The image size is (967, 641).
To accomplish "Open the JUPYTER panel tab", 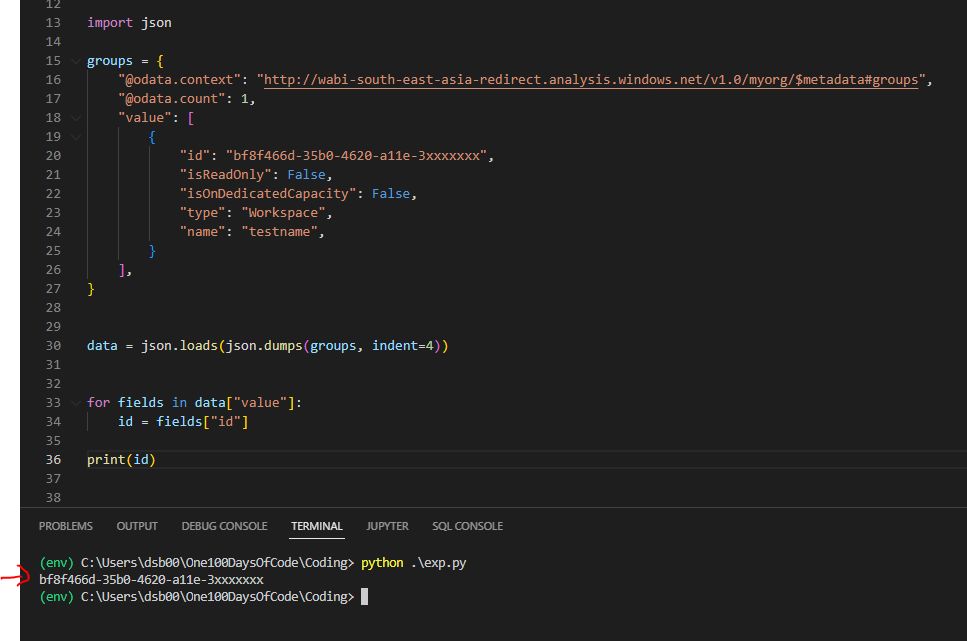I will [x=387, y=526].
